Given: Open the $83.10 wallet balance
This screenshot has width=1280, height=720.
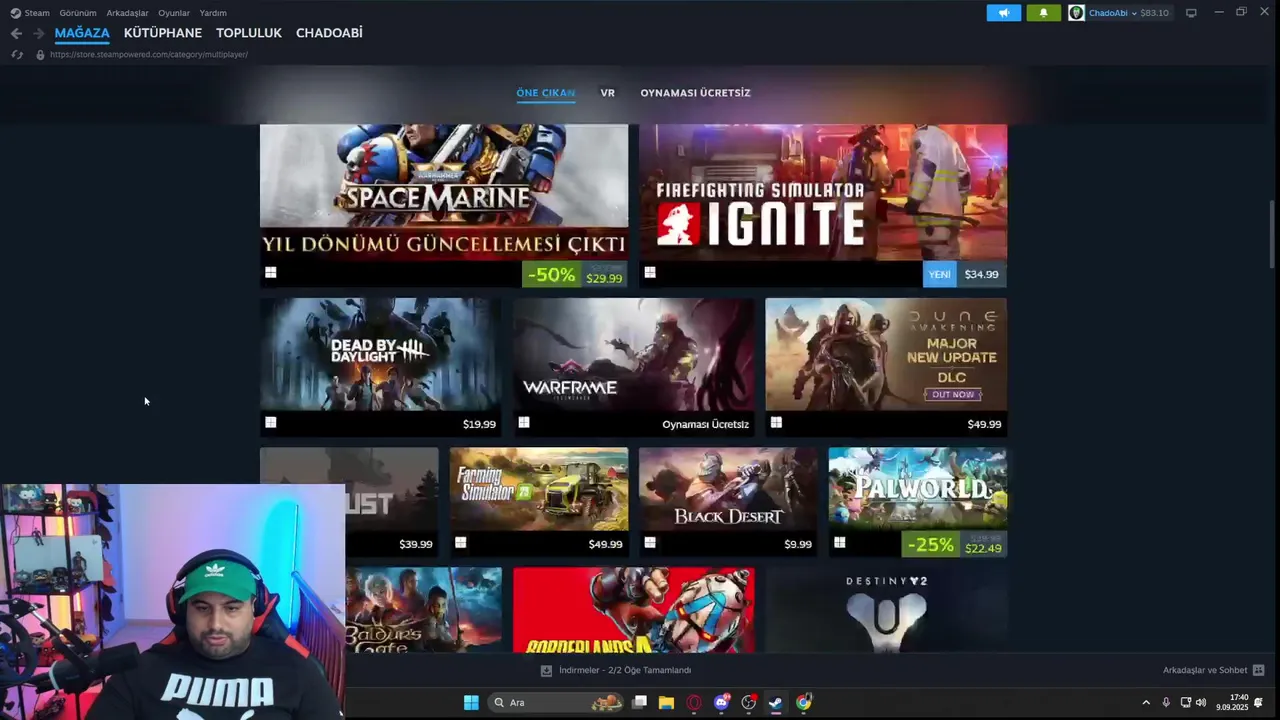Looking at the screenshot, I should tap(1155, 13).
